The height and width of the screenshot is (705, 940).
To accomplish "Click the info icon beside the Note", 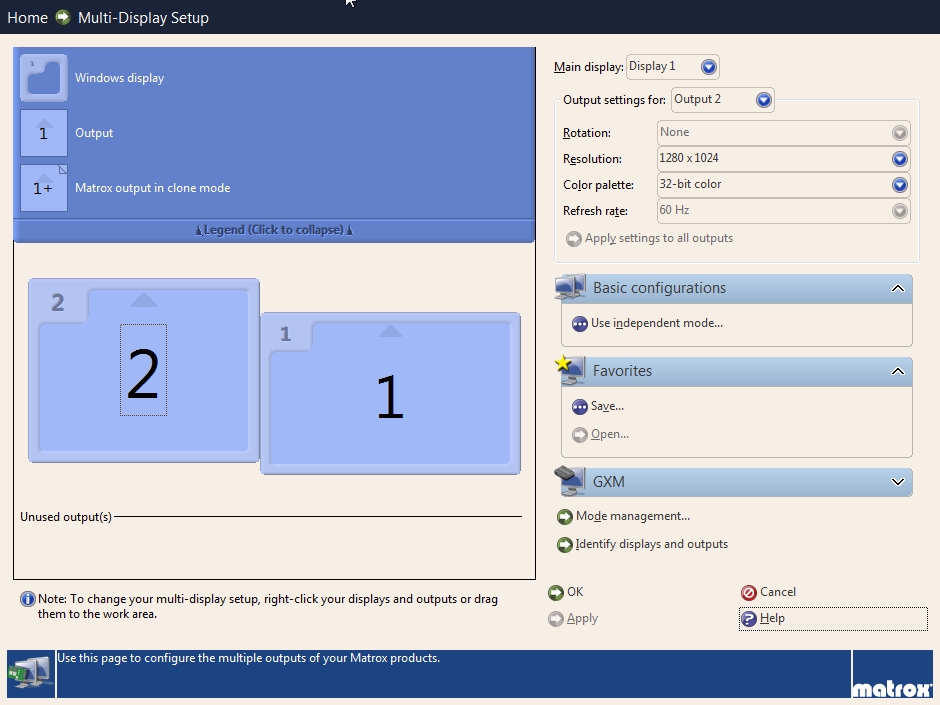I will point(28,599).
